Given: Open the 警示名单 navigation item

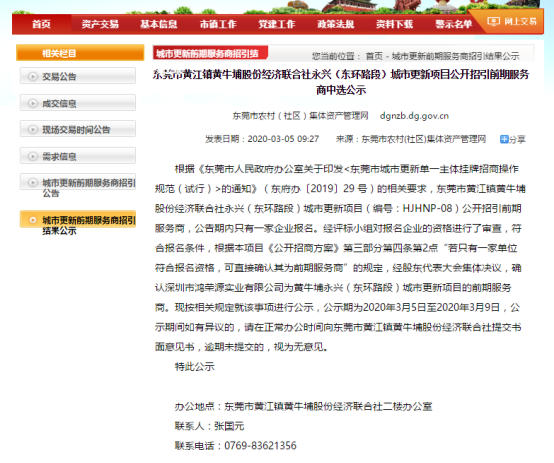Looking at the screenshot, I should 454,24.
